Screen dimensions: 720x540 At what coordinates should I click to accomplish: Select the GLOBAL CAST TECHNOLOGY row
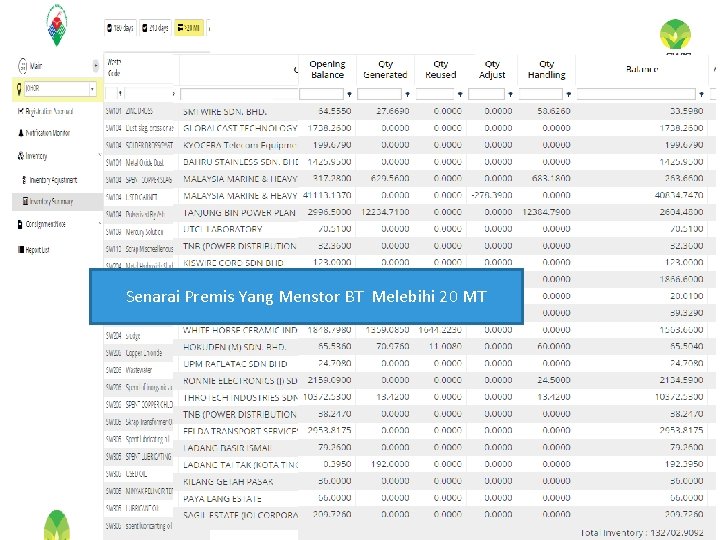[x=410, y=128]
